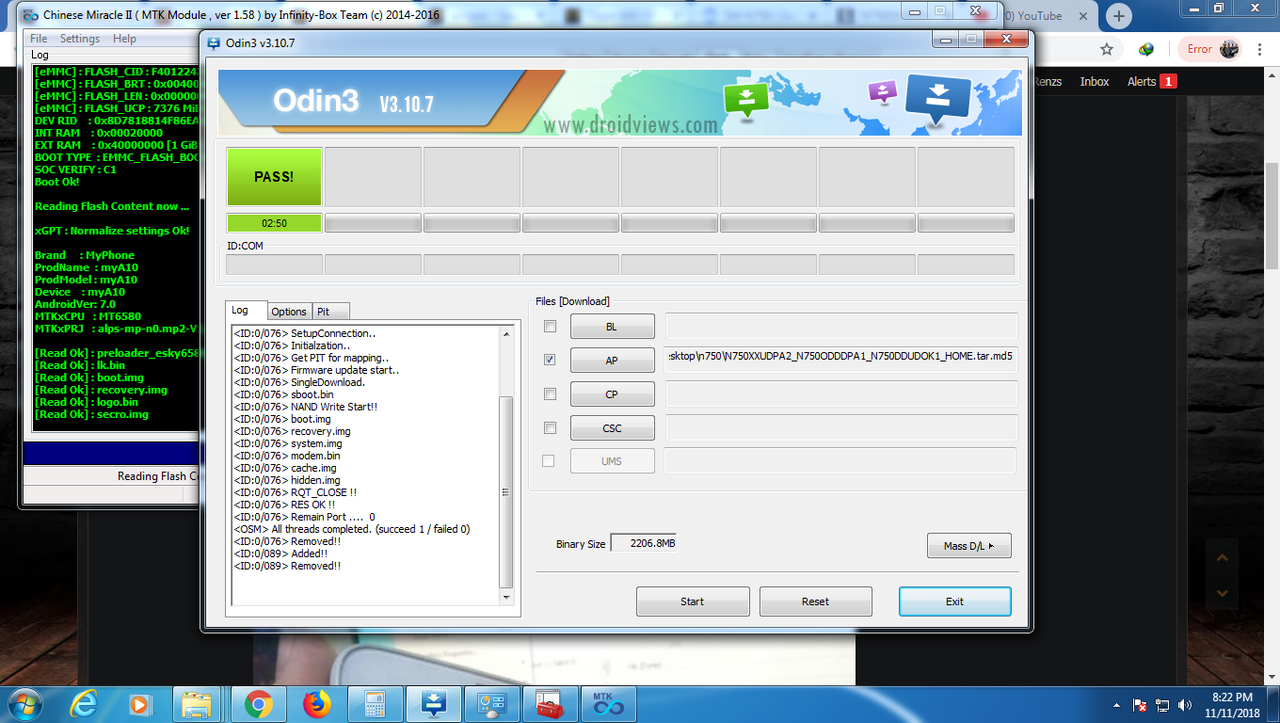Click the Odin3 title bar icon
This screenshot has height=723, width=1280.
(x=214, y=42)
